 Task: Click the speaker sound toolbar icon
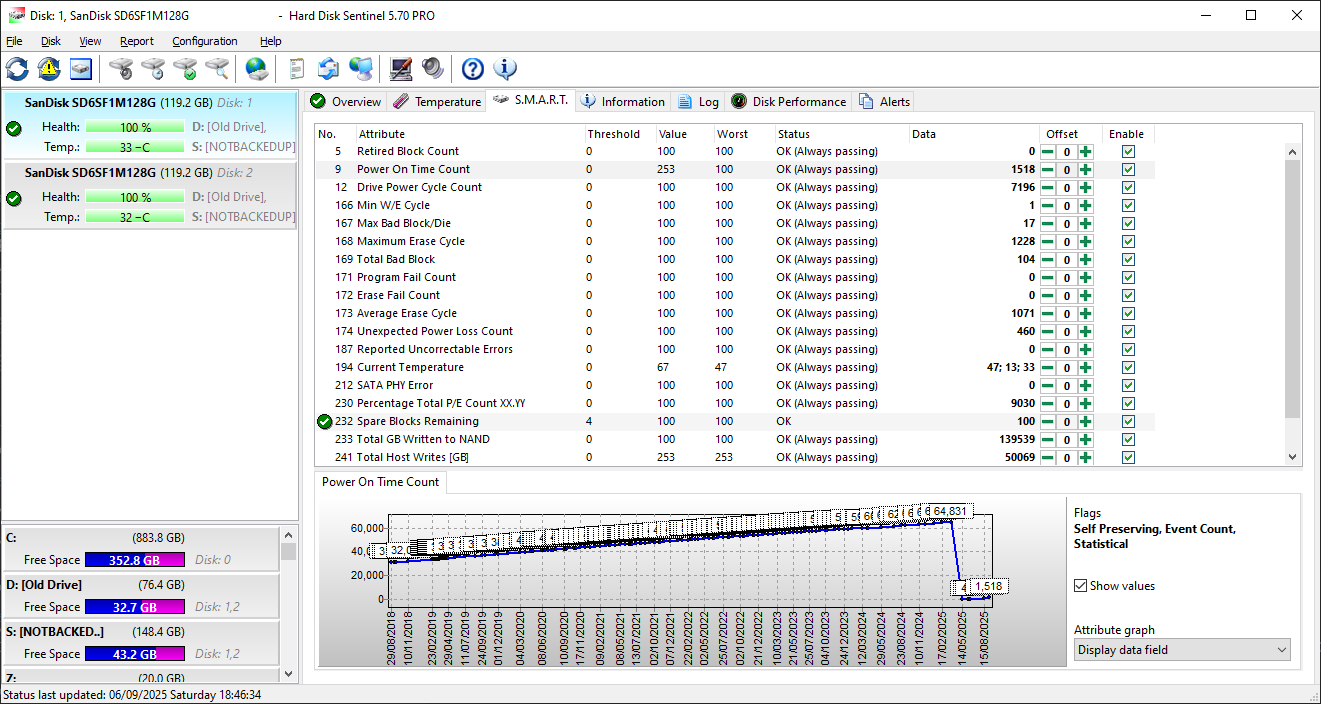pyautogui.click(x=433, y=69)
